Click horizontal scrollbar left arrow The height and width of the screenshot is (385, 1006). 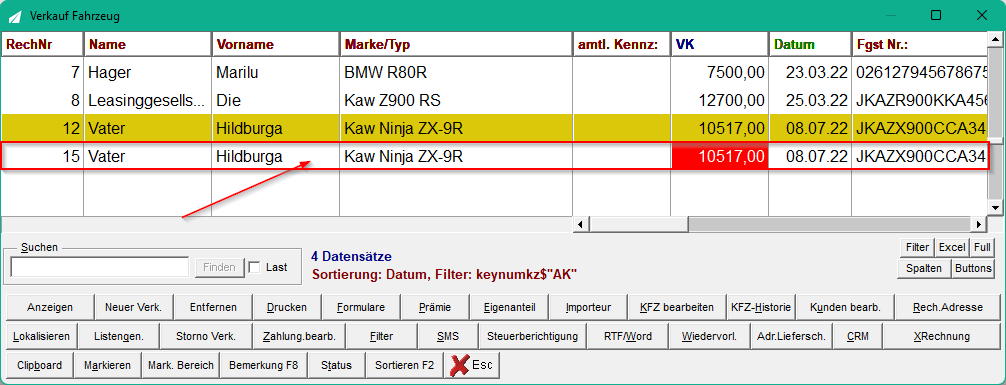pyautogui.click(x=580, y=224)
